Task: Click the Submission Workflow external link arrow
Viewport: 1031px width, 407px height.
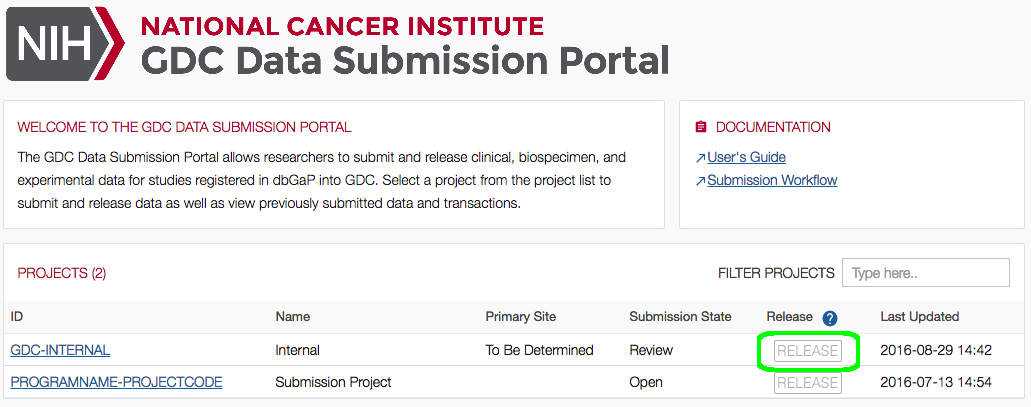Action: point(700,181)
